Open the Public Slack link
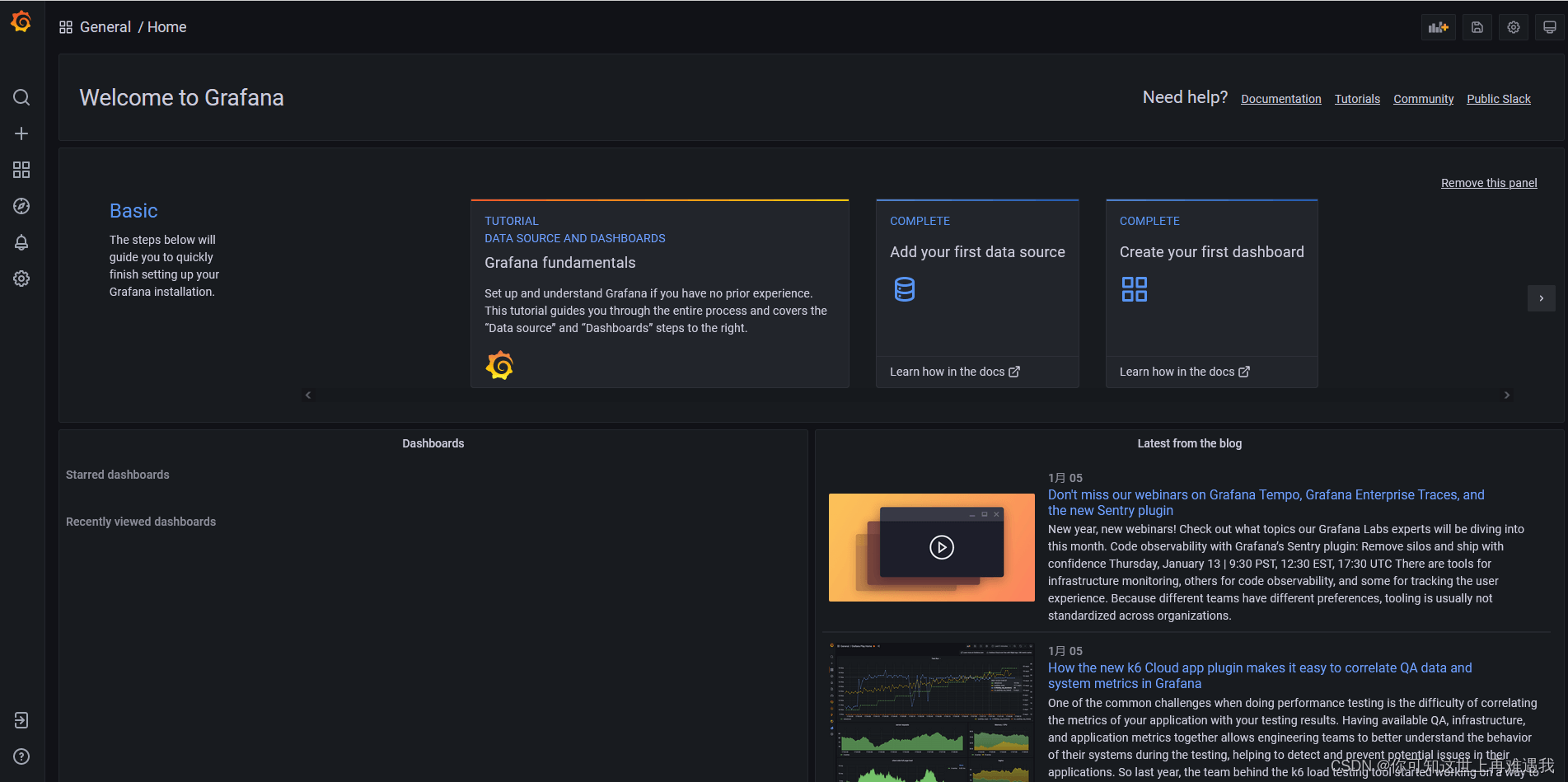The width and height of the screenshot is (1568, 782). (x=1499, y=99)
